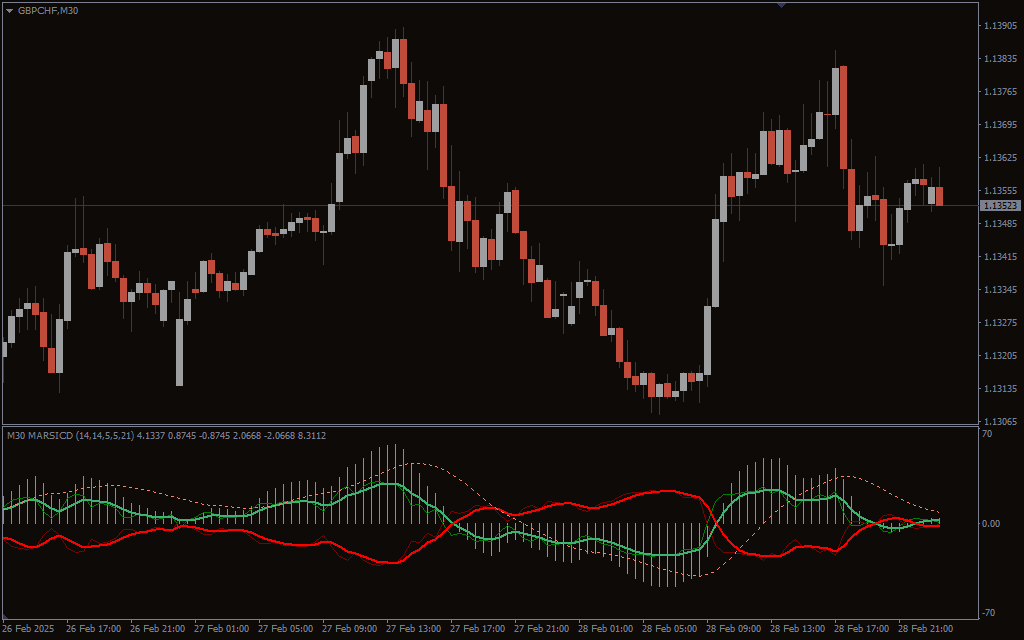Click the 26 Feb 2025 date label
This screenshot has height=640, width=1024.
(32, 629)
